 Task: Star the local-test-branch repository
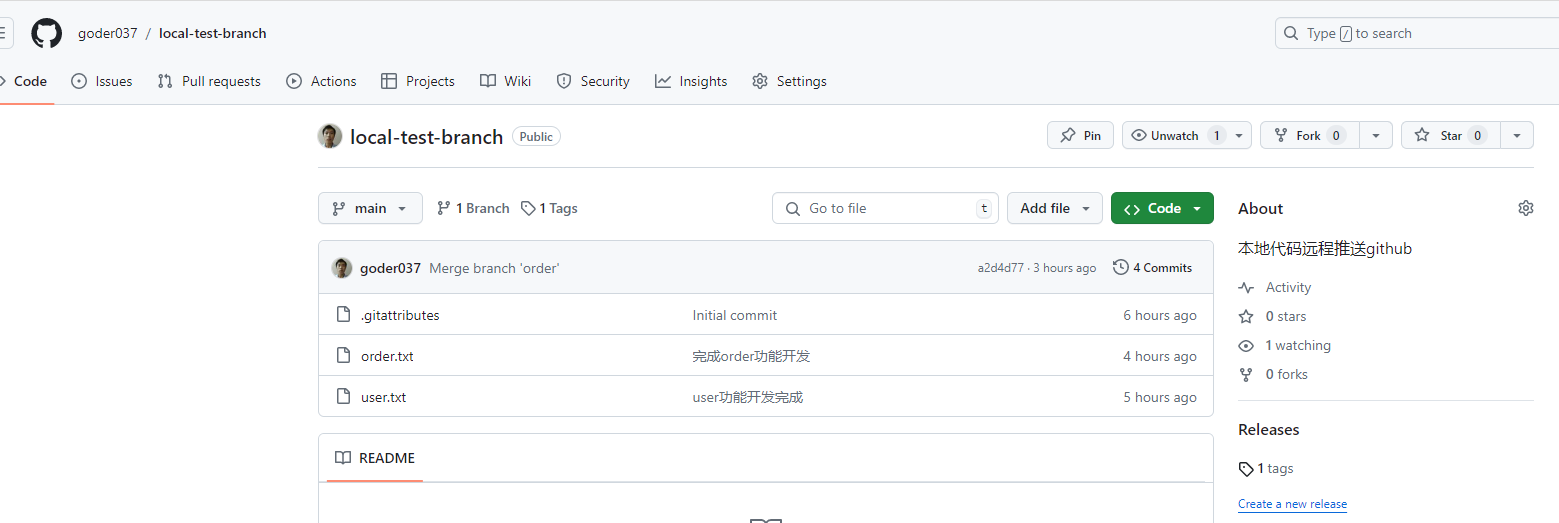point(1451,136)
